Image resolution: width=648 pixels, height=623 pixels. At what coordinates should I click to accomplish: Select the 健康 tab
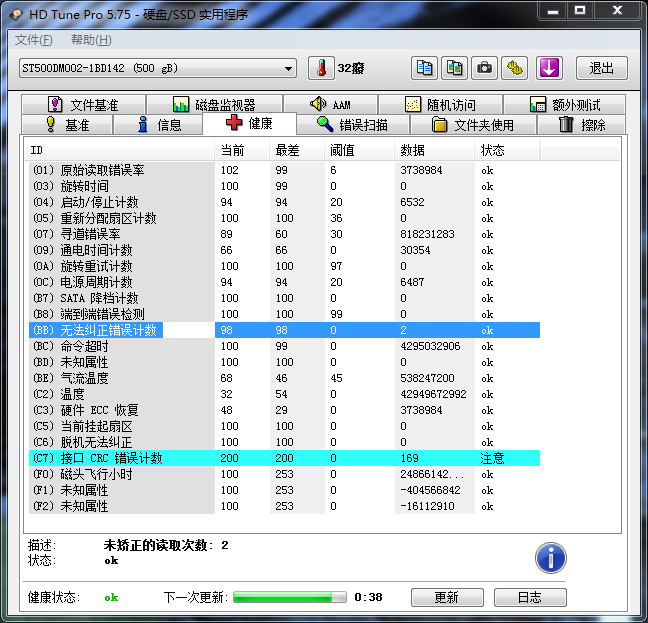click(249, 123)
